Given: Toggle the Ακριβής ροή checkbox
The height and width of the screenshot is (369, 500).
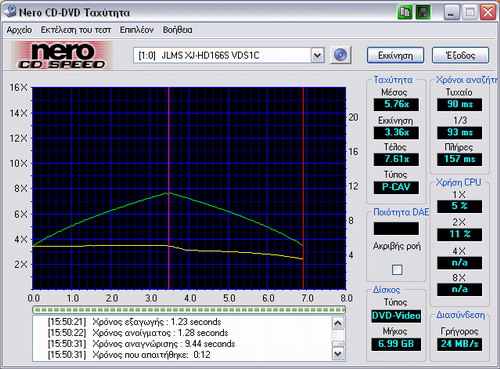Looking at the screenshot, I should 397,269.
